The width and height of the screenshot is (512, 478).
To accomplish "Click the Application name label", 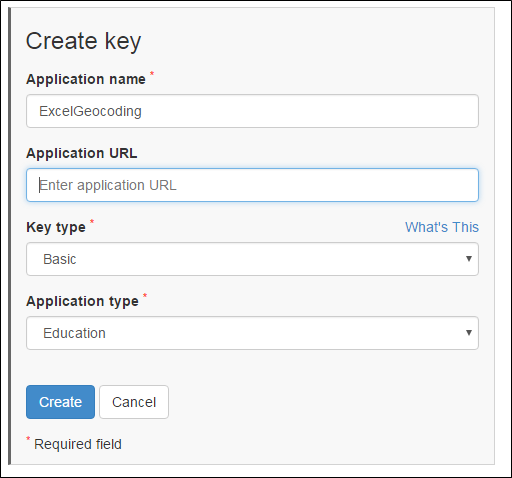I will [x=86, y=79].
